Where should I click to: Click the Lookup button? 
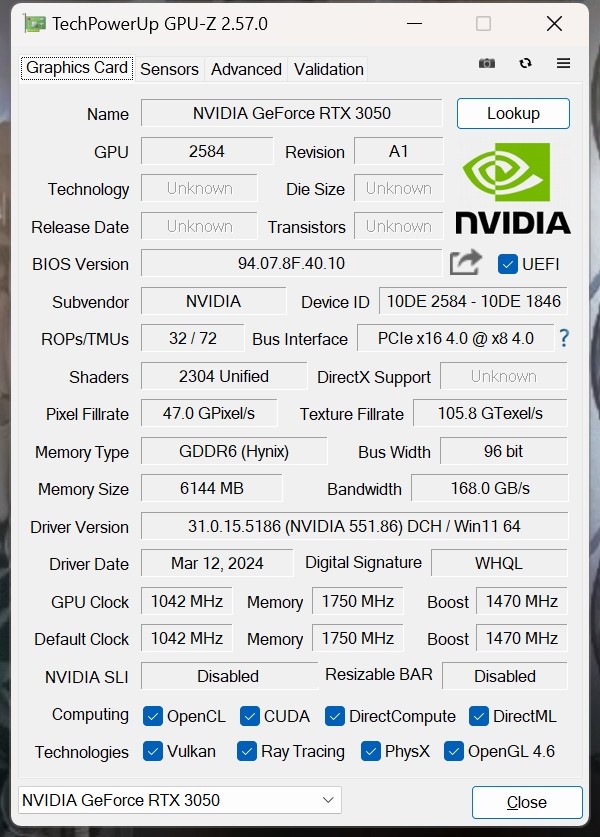pos(513,113)
